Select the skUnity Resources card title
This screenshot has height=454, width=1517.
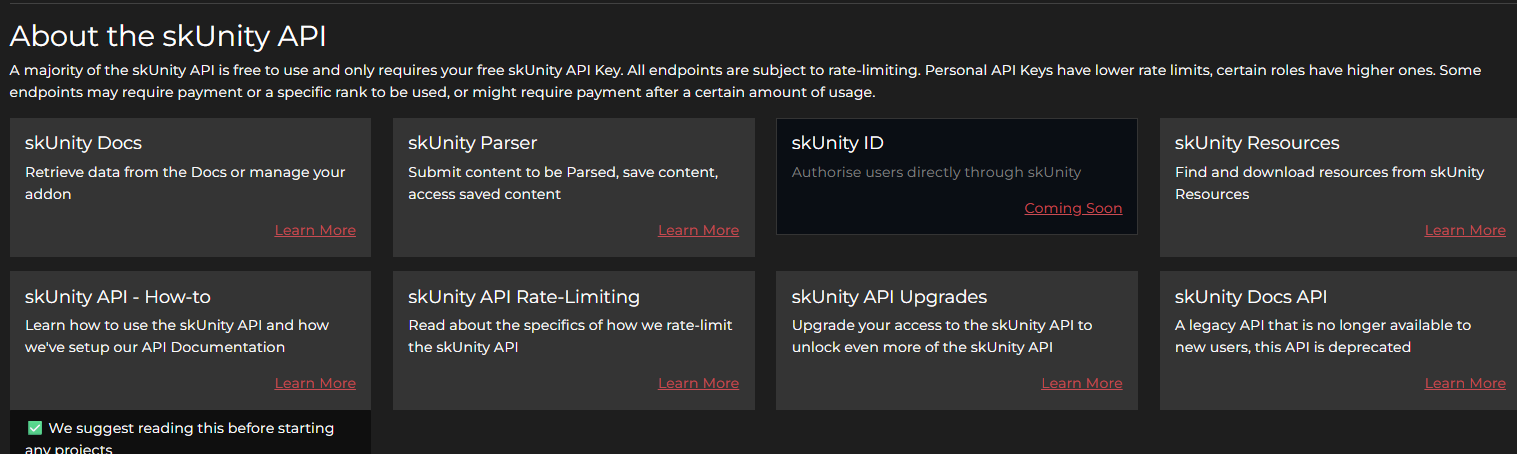click(x=1257, y=143)
